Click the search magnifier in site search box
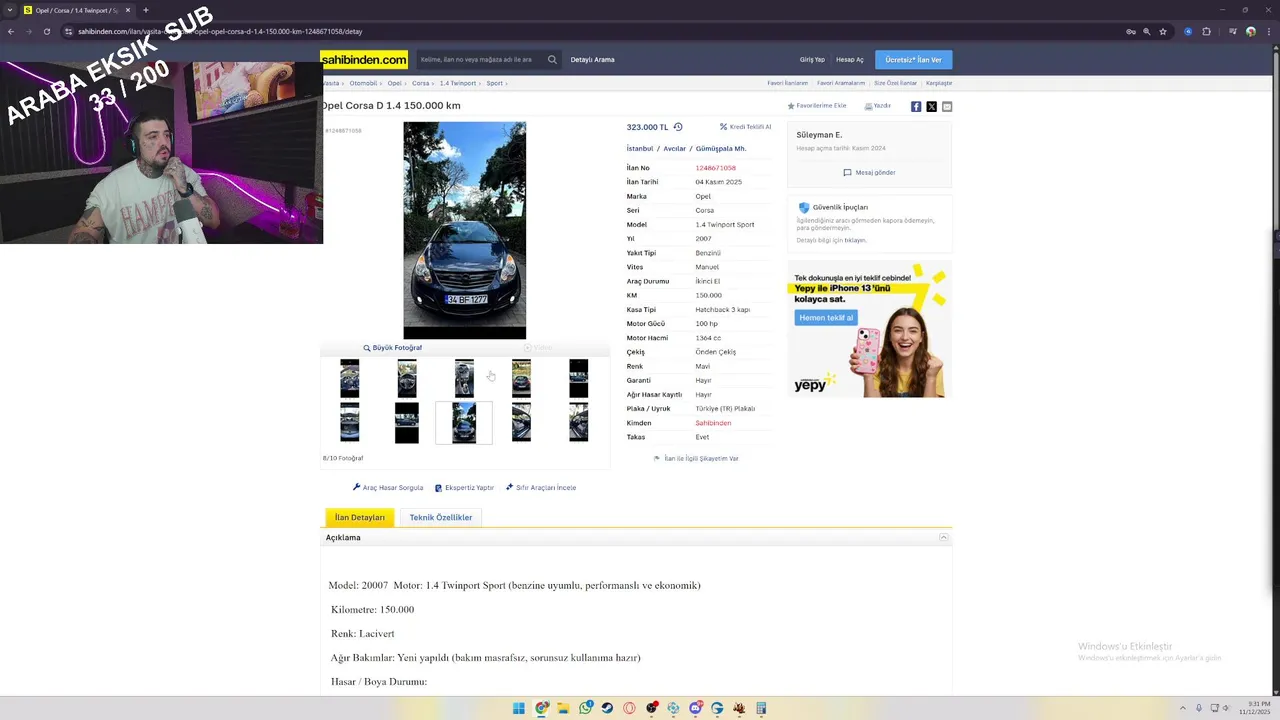Screen dimensions: 1280x720 [x=552, y=59]
